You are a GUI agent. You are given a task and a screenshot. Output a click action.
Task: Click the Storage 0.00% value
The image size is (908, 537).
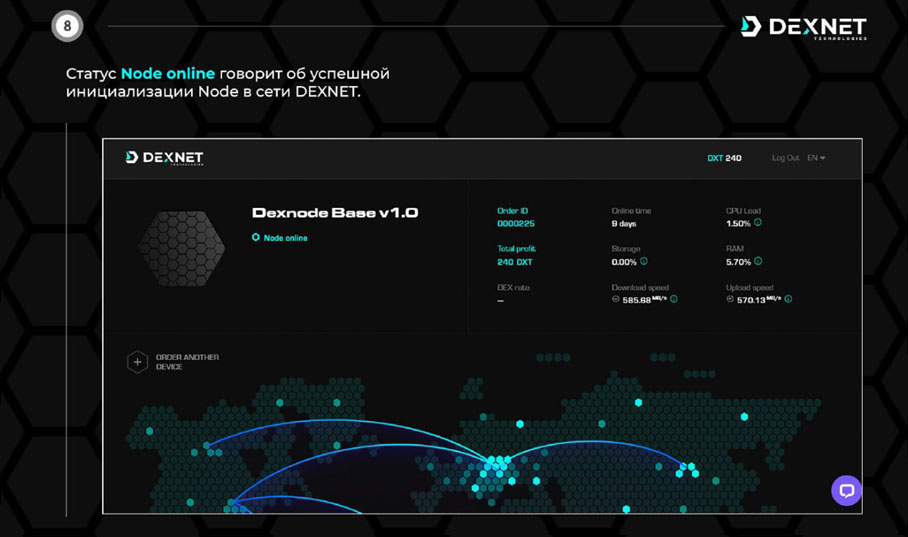coord(624,262)
